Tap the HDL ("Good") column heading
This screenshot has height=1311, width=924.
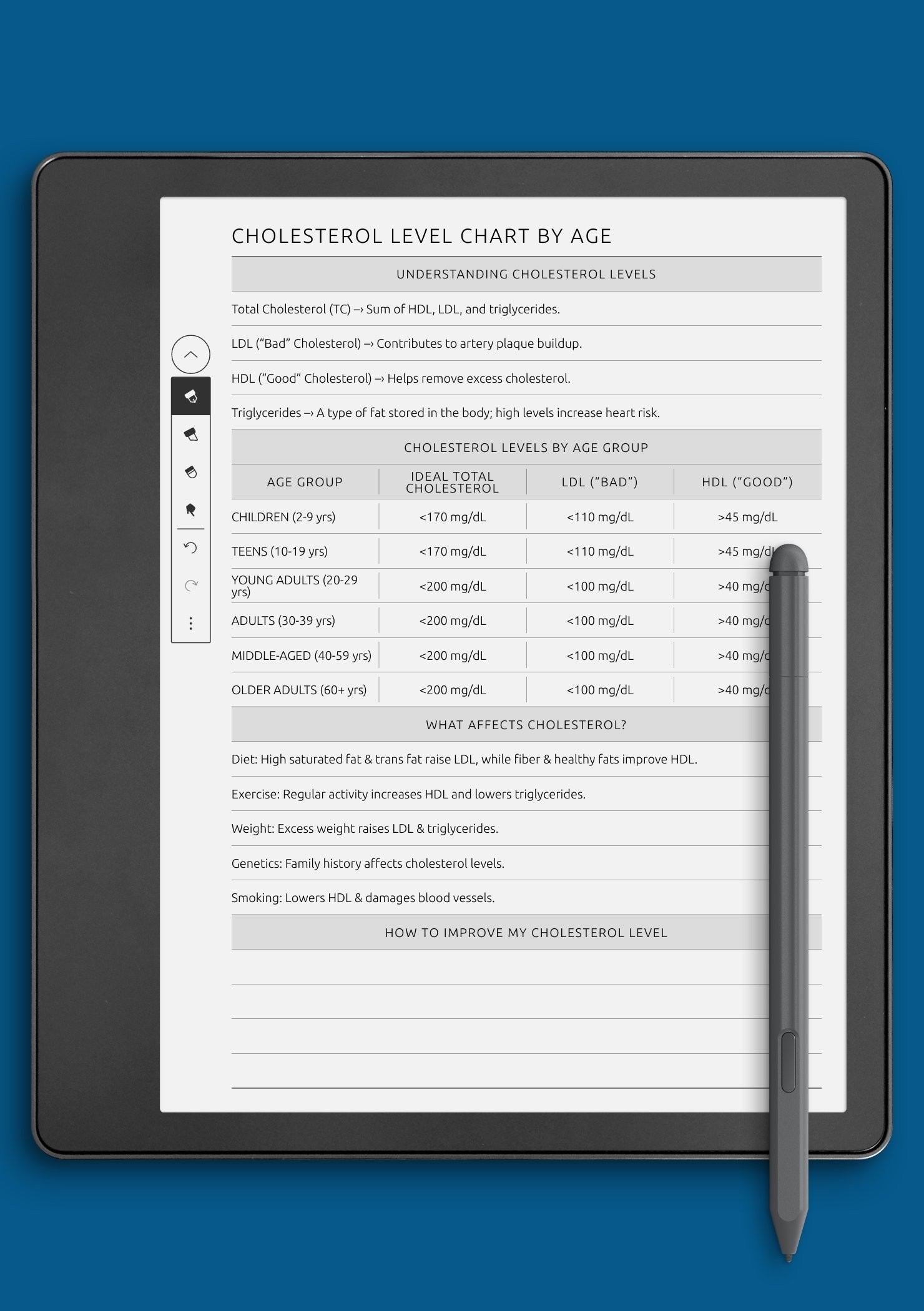coord(747,482)
